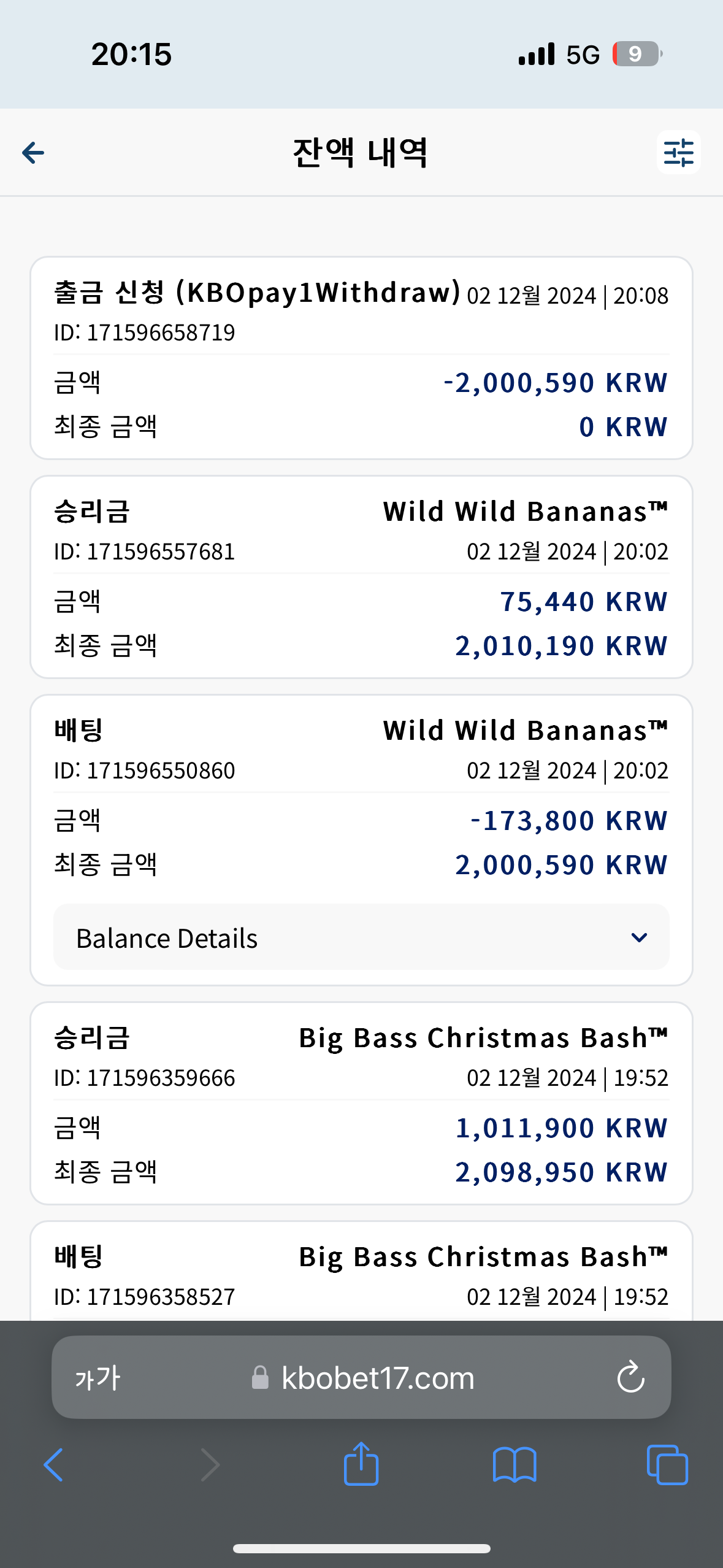Tap the Safari forward chevron
723x1568 pixels.
210,1465
